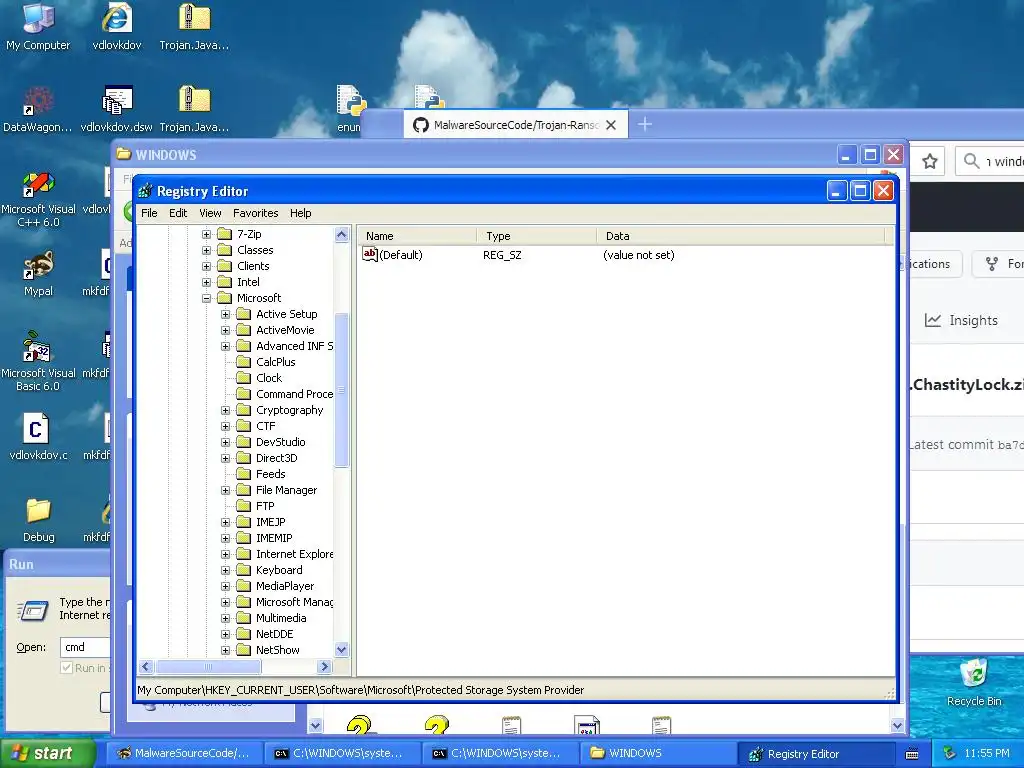This screenshot has height=768, width=1024.
Task: Open the Favorites menu in Registry Editor
Action: pyautogui.click(x=255, y=213)
